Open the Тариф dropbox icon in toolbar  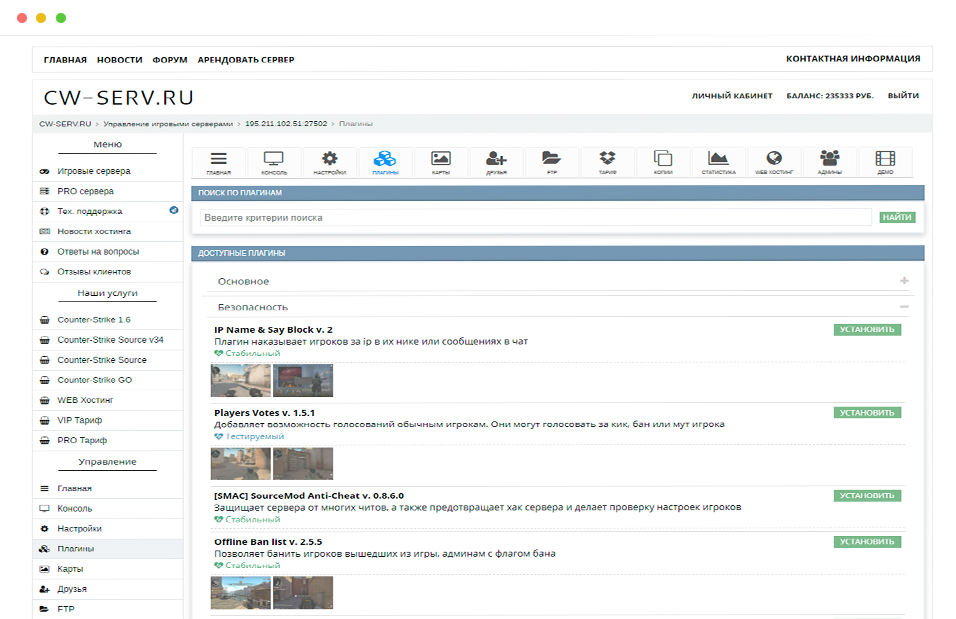point(607,161)
